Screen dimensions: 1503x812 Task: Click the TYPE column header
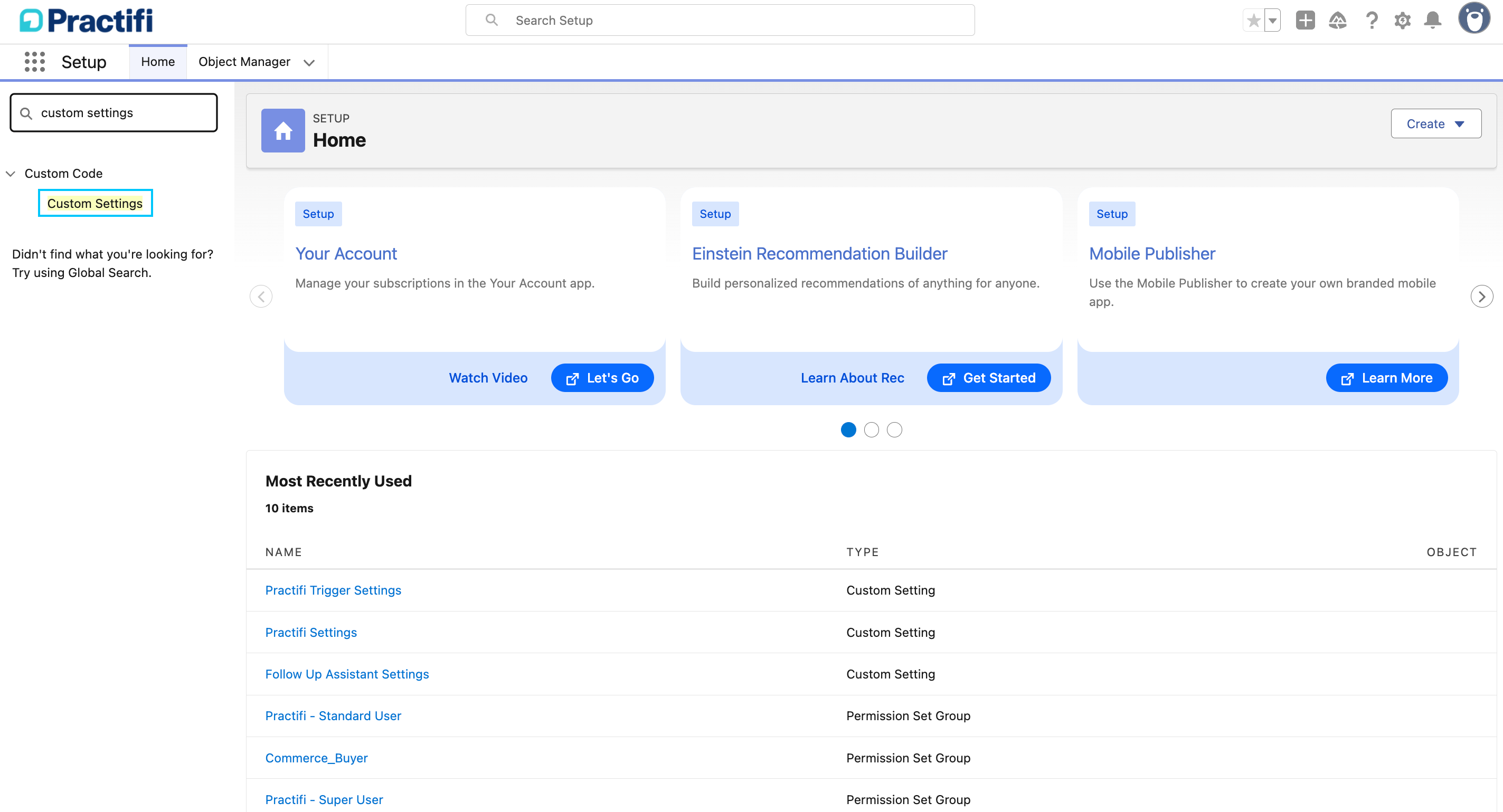tap(862, 552)
